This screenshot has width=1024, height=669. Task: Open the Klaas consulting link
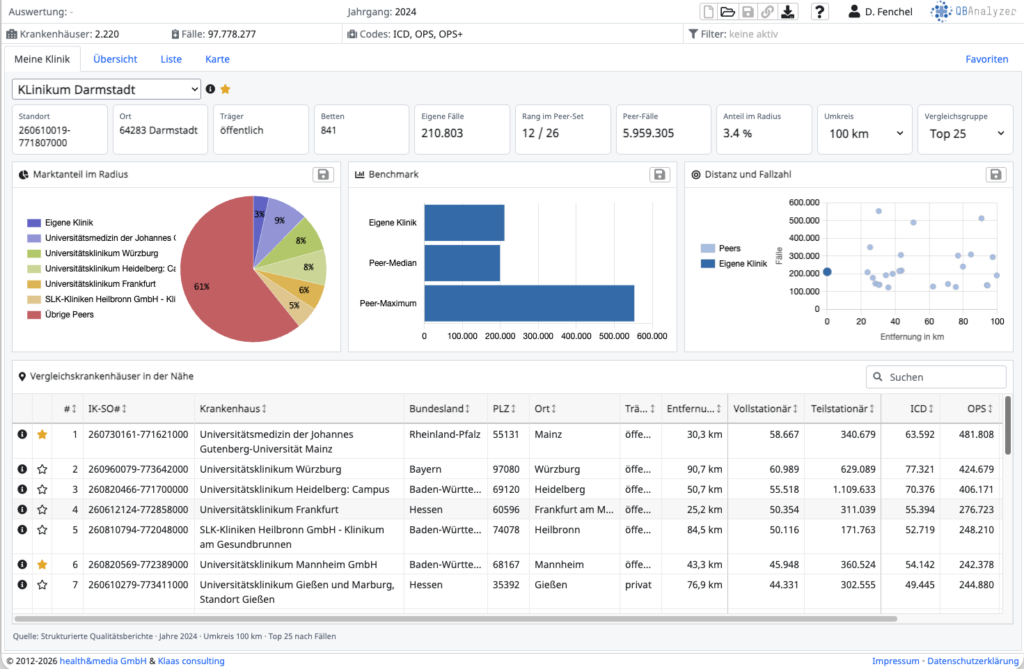pyautogui.click(x=191, y=661)
